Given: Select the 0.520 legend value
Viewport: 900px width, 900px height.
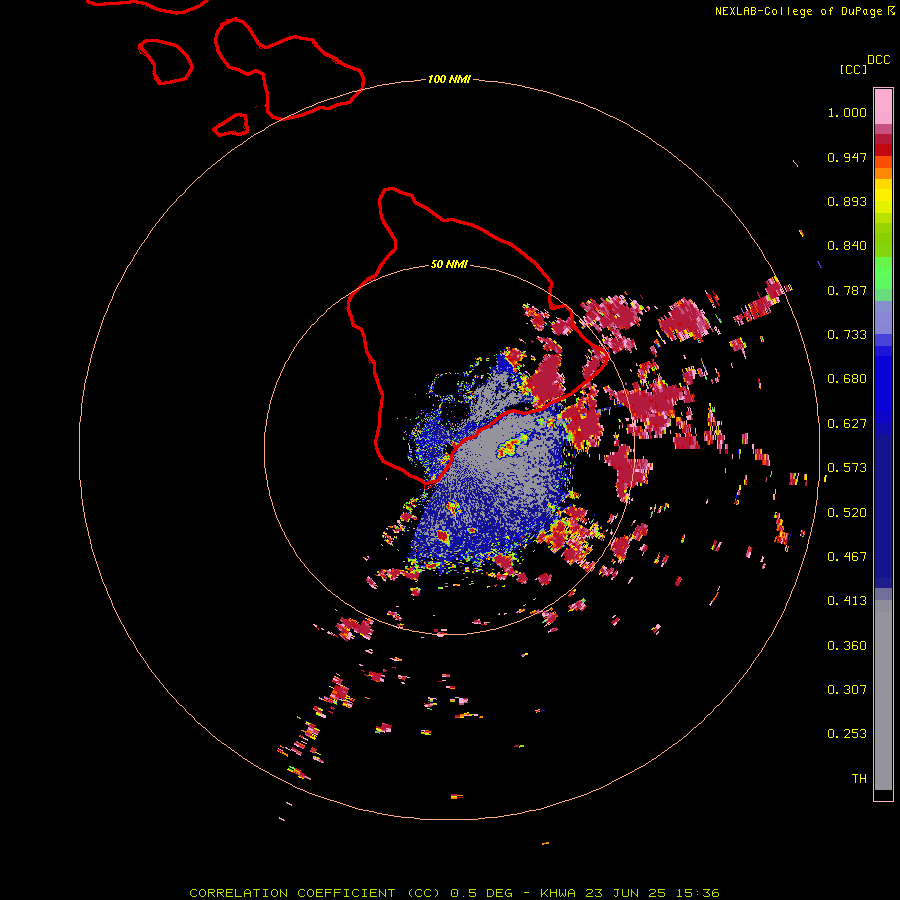Looking at the screenshot, I should coord(847,513).
